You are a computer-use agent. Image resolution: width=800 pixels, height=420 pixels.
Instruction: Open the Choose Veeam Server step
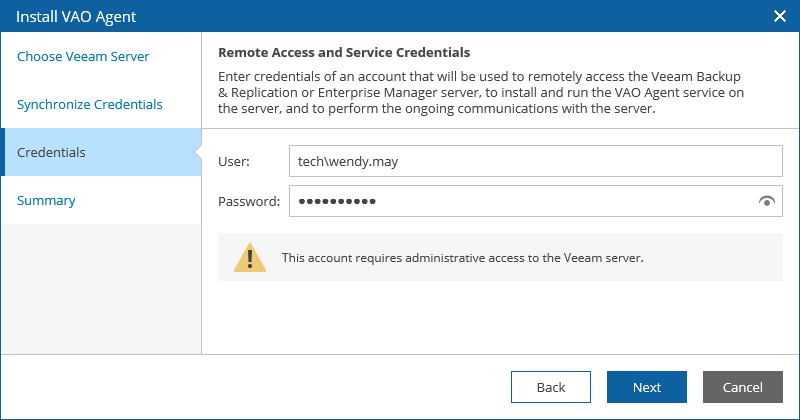[83, 56]
